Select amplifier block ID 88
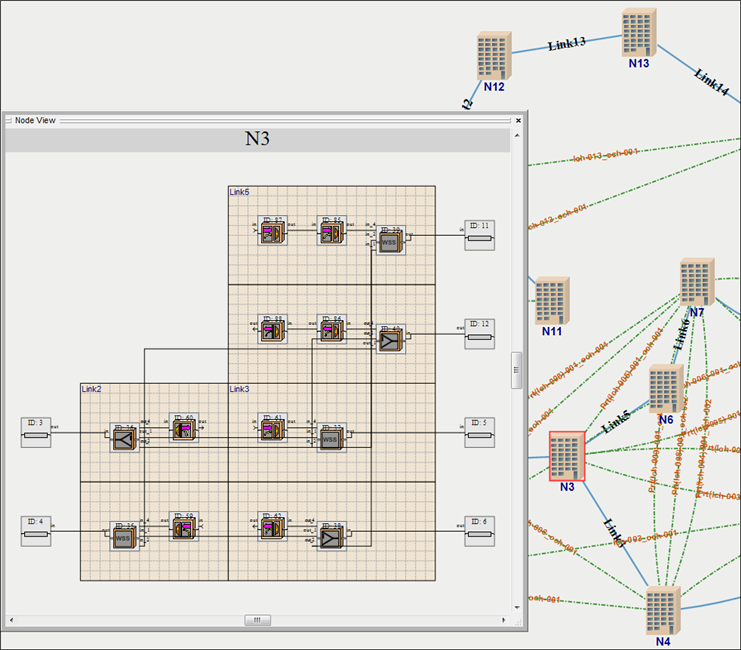This screenshot has width=741, height=650. (272, 329)
